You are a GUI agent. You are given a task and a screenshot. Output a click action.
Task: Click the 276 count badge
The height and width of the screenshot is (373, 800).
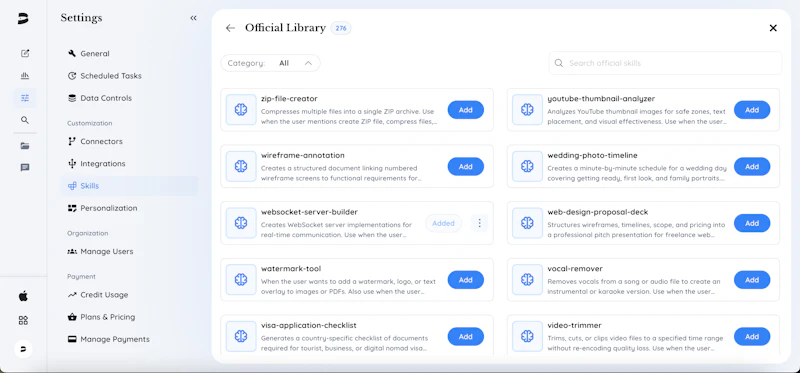point(341,28)
